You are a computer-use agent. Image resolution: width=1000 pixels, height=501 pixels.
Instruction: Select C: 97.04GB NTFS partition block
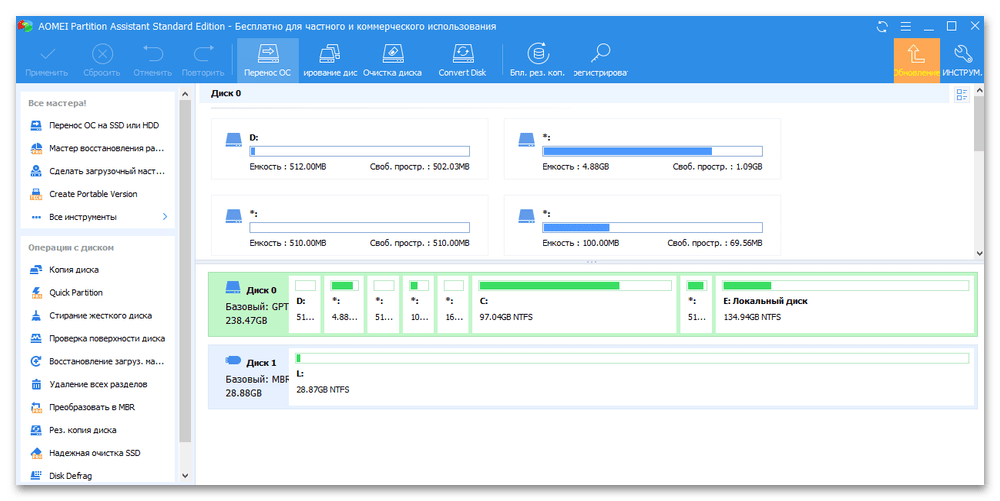pyautogui.click(x=574, y=305)
